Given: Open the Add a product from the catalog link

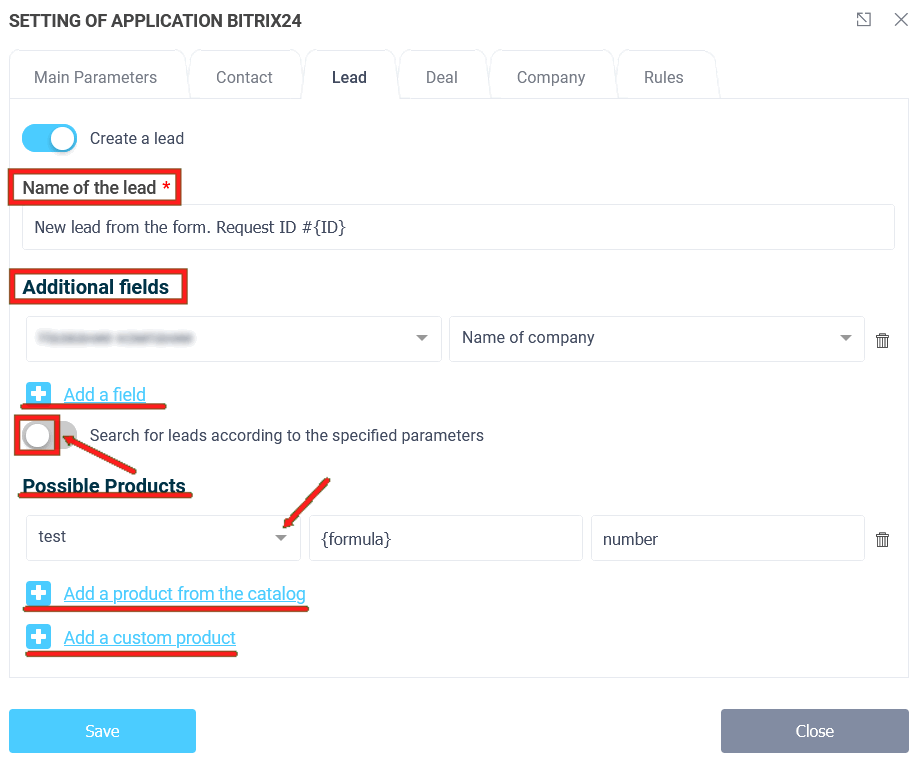Looking at the screenshot, I should (184, 593).
